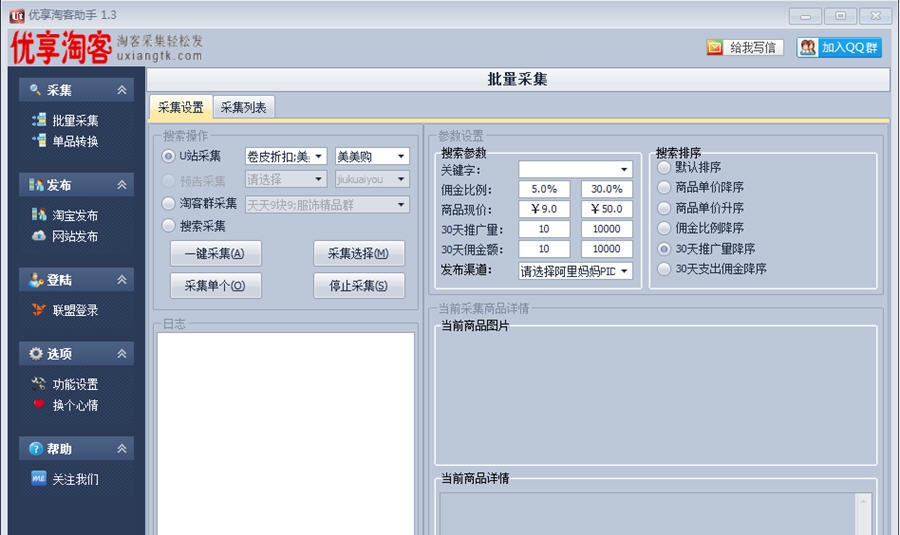
Task: Click the 换个心情 sidebar label
Action: point(75,405)
